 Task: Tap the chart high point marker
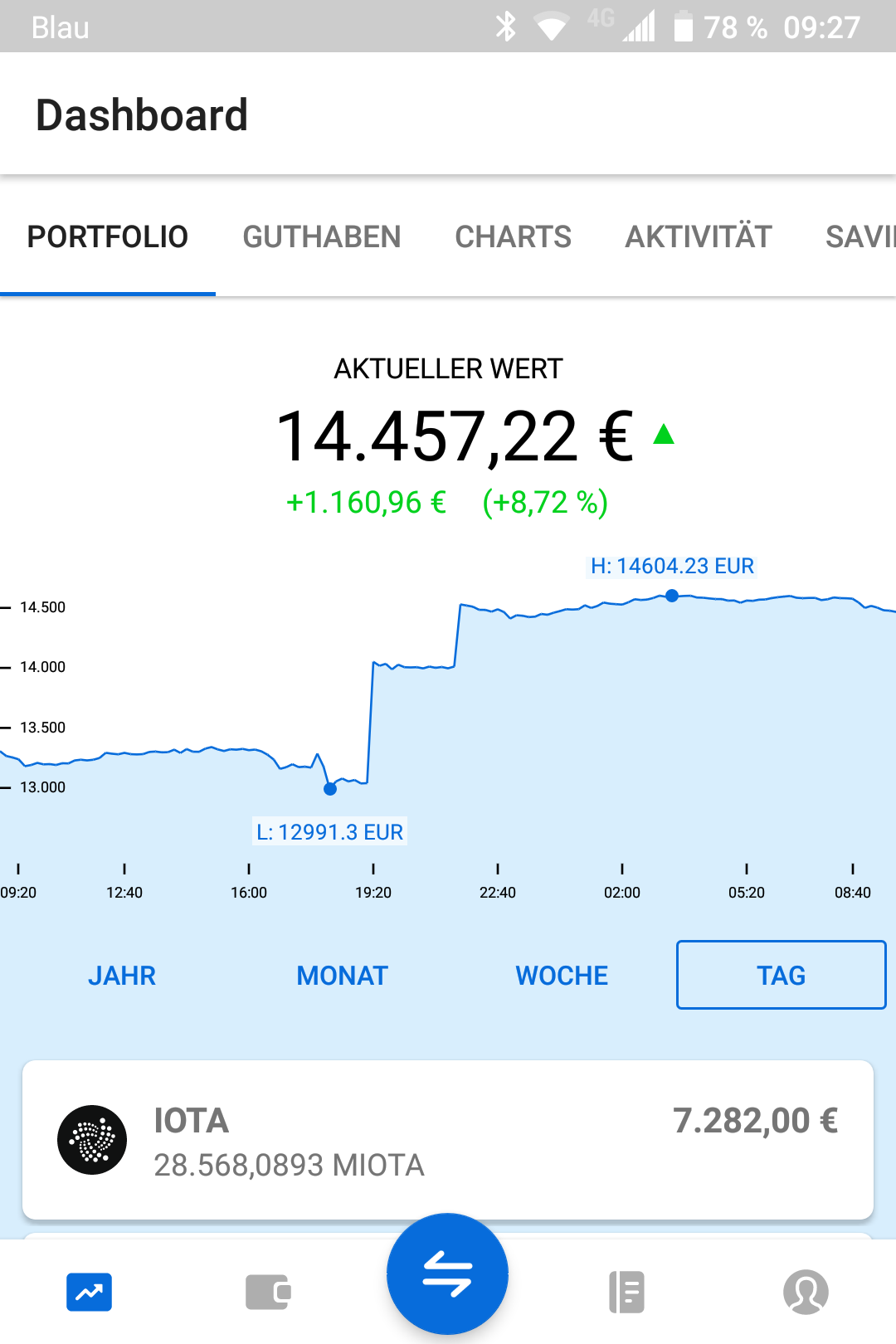(x=672, y=596)
